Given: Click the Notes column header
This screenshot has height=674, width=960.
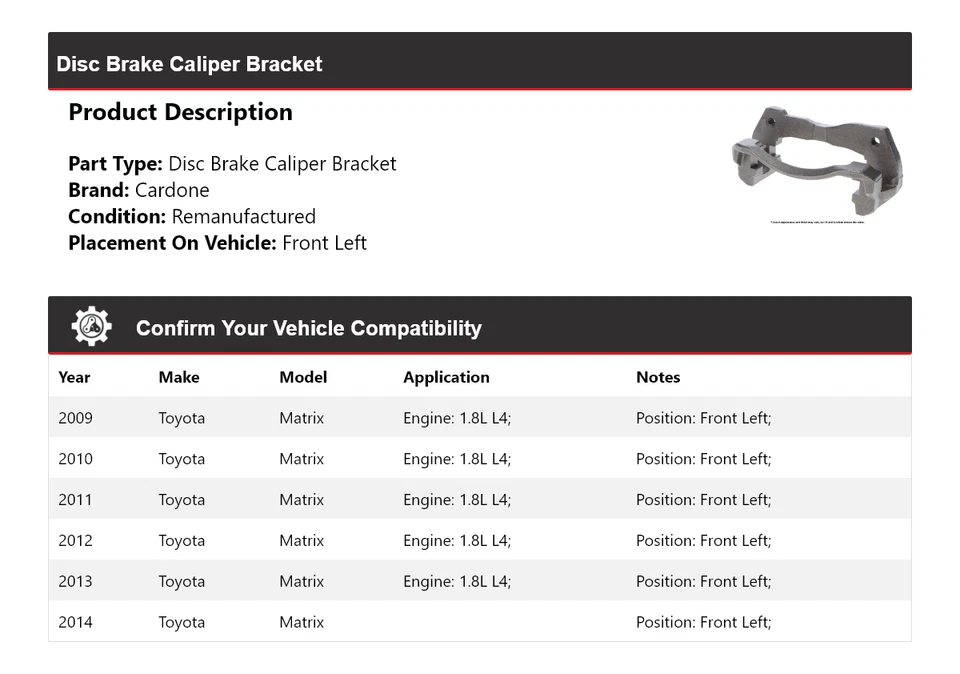Looking at the screenshot, I should pyautogui.click(x=658, y=377).
